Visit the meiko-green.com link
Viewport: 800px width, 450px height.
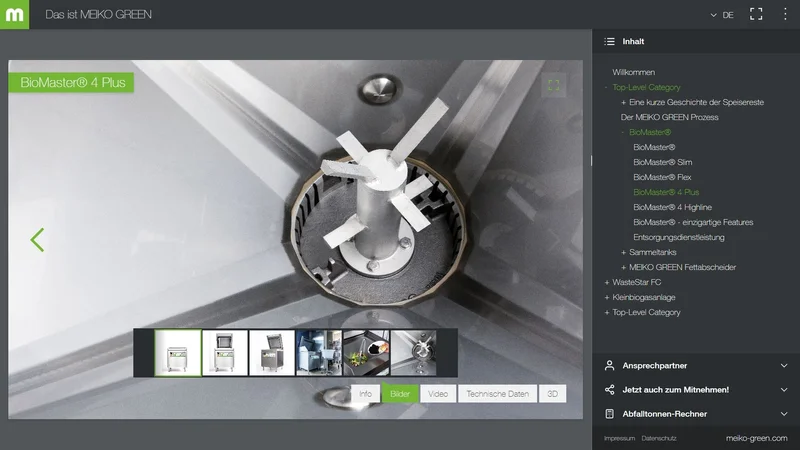[756, 438]
